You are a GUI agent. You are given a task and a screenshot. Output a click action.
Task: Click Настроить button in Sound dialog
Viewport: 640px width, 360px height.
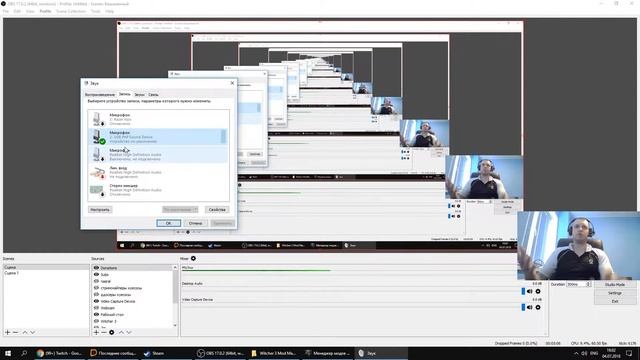click(x=100, y=209)
